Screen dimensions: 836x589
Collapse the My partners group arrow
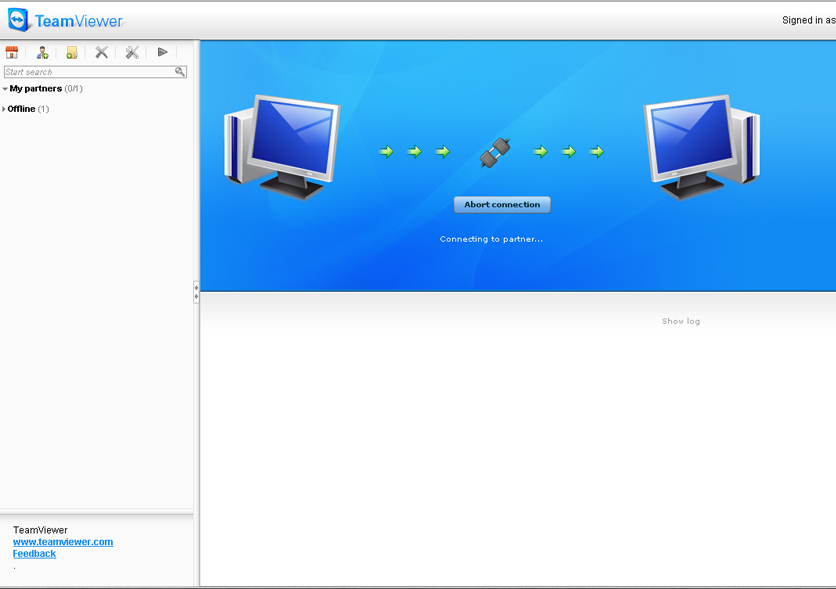pos(5,89)
